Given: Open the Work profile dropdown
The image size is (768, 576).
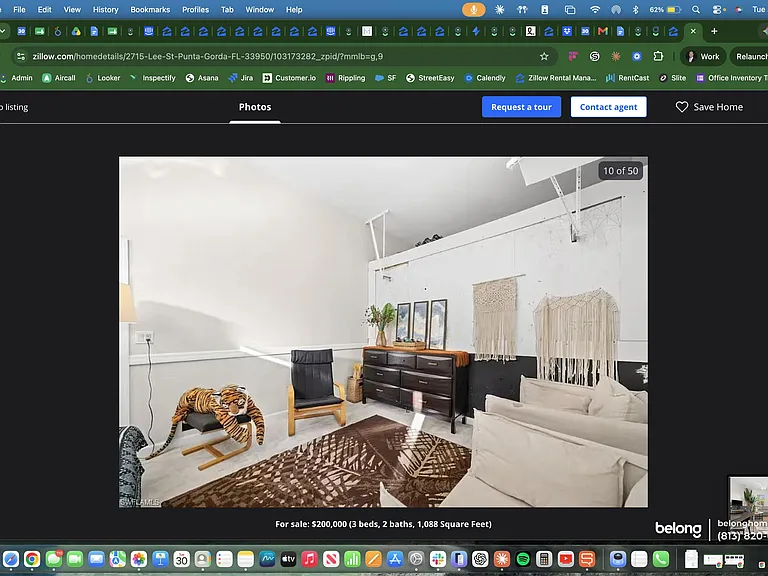Looking at the screenshot, I should pyautogui.click(x=702, y=56).
